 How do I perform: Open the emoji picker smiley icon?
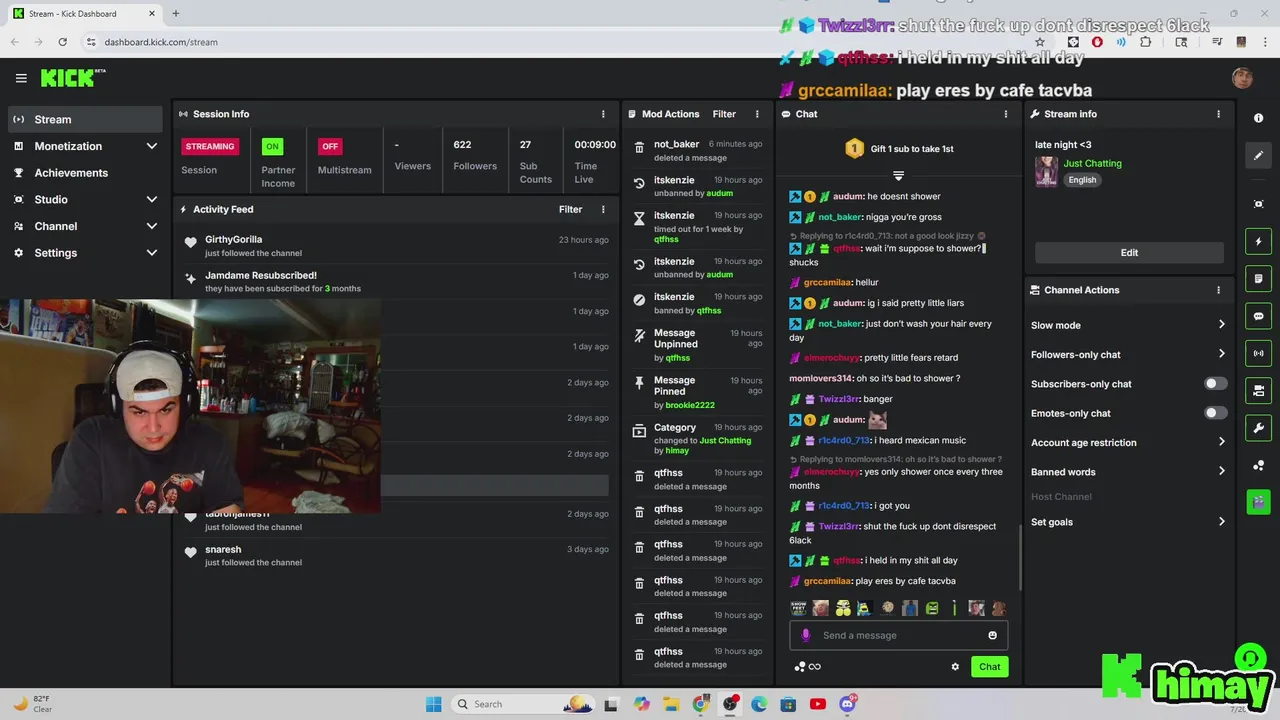coord(992,635)
